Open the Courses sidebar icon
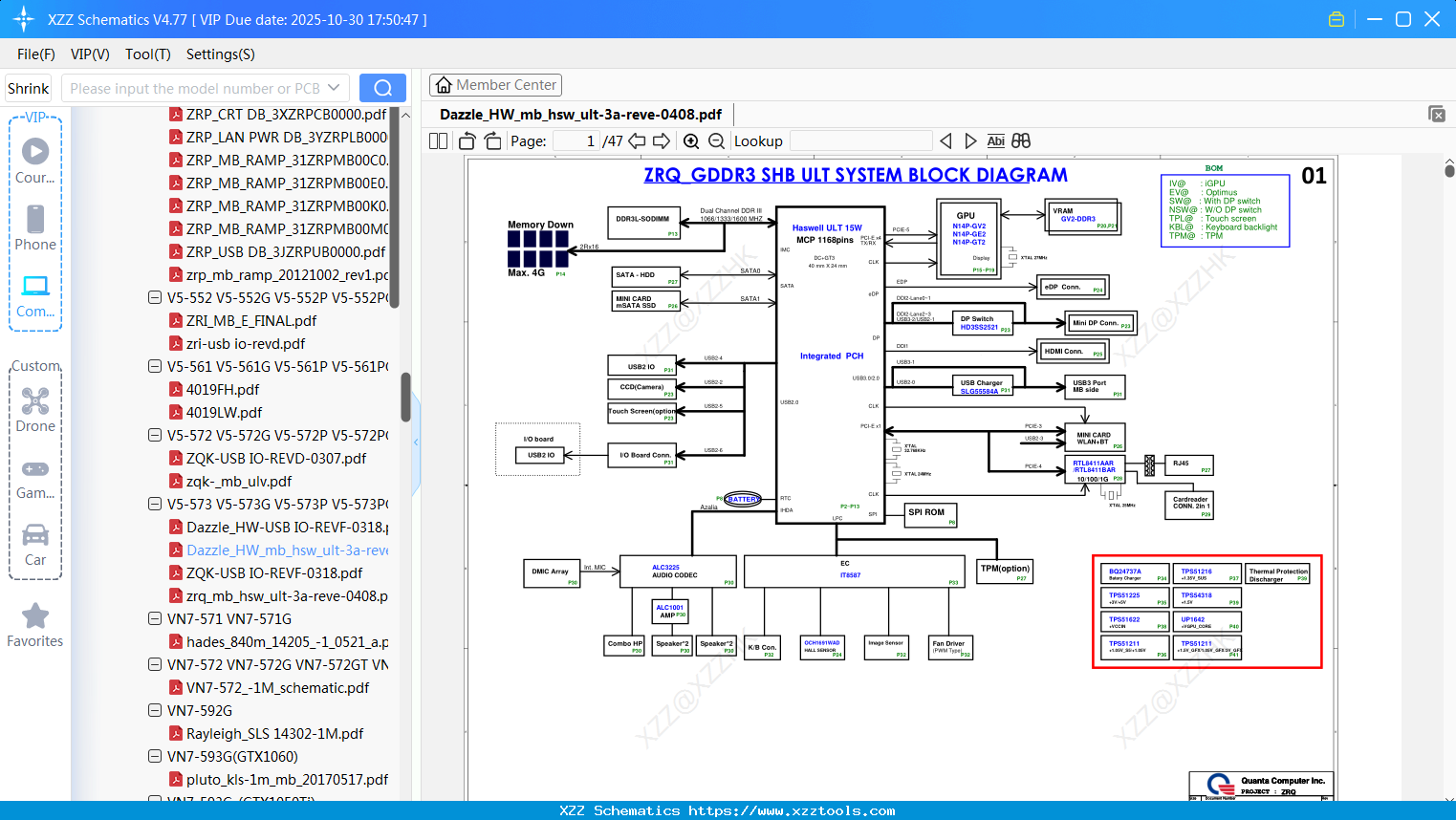 (35, 161)
